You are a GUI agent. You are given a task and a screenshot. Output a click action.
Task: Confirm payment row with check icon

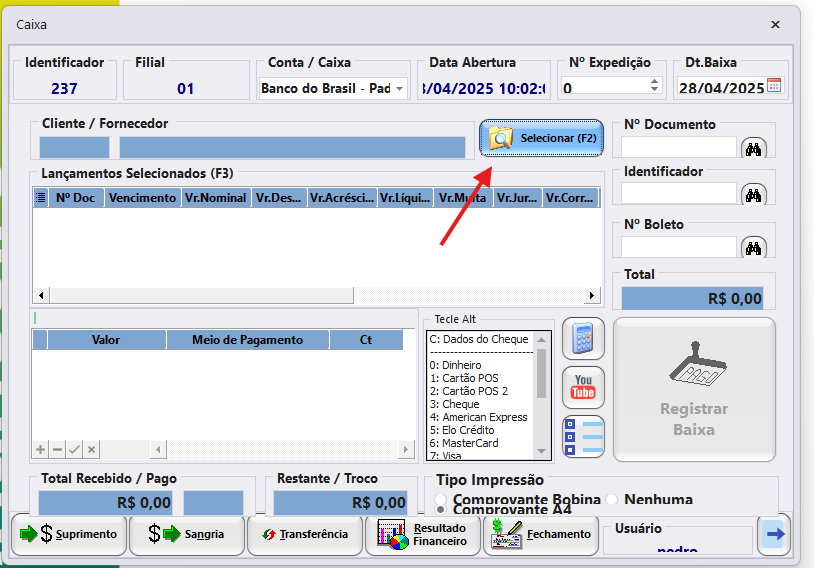tap(74, 449)
